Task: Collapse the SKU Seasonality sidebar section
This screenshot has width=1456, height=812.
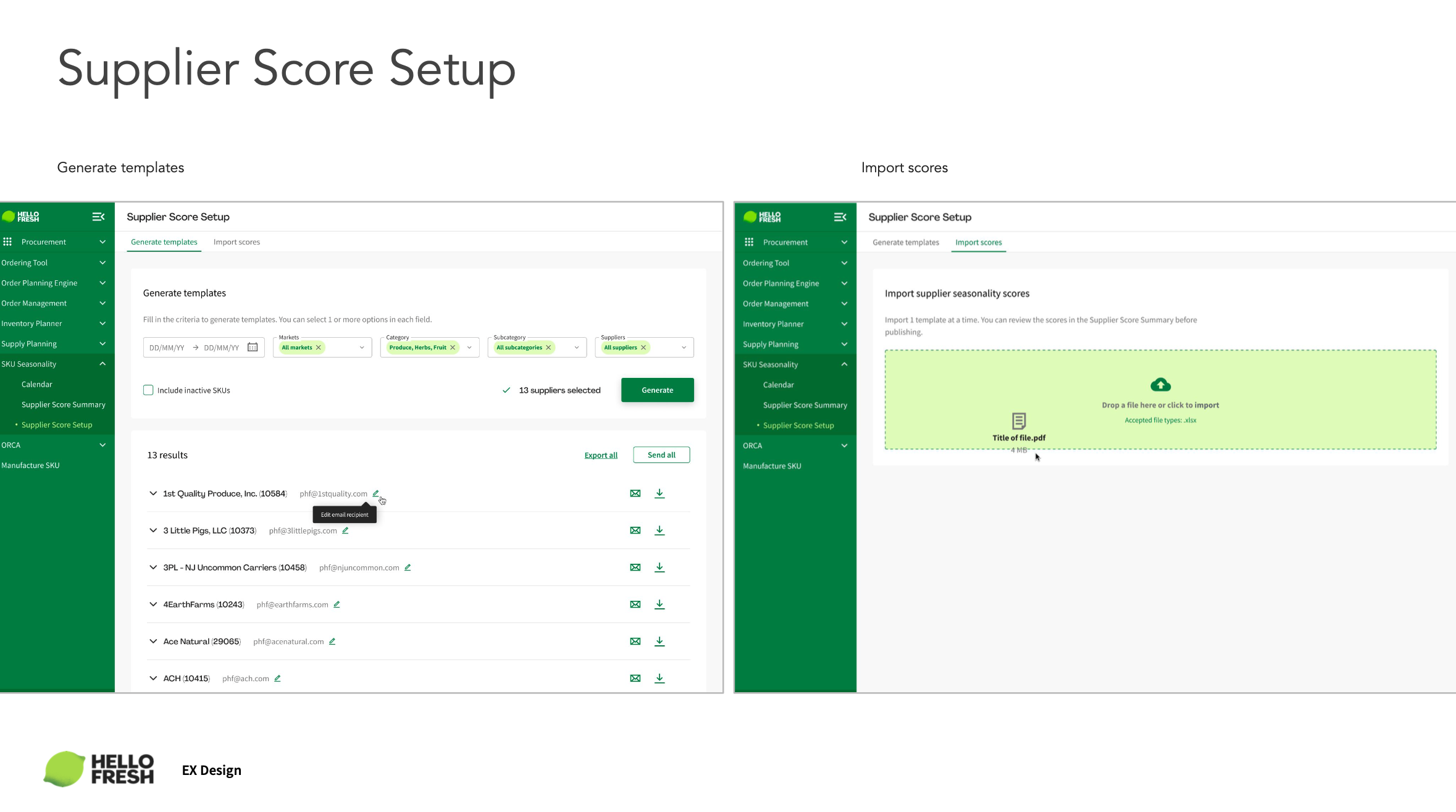Action: (103, 364)
